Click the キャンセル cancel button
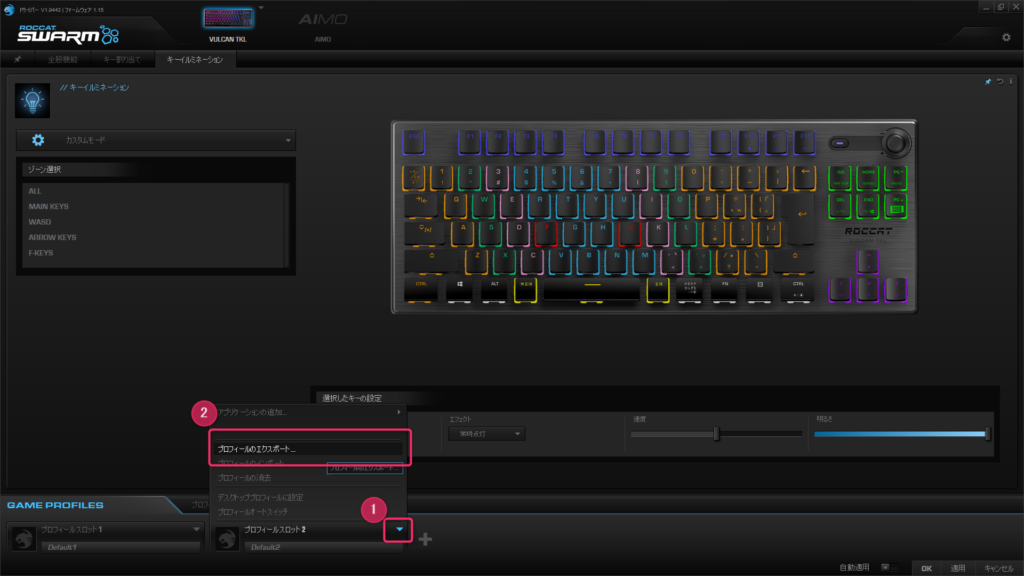 pos(999,568)
